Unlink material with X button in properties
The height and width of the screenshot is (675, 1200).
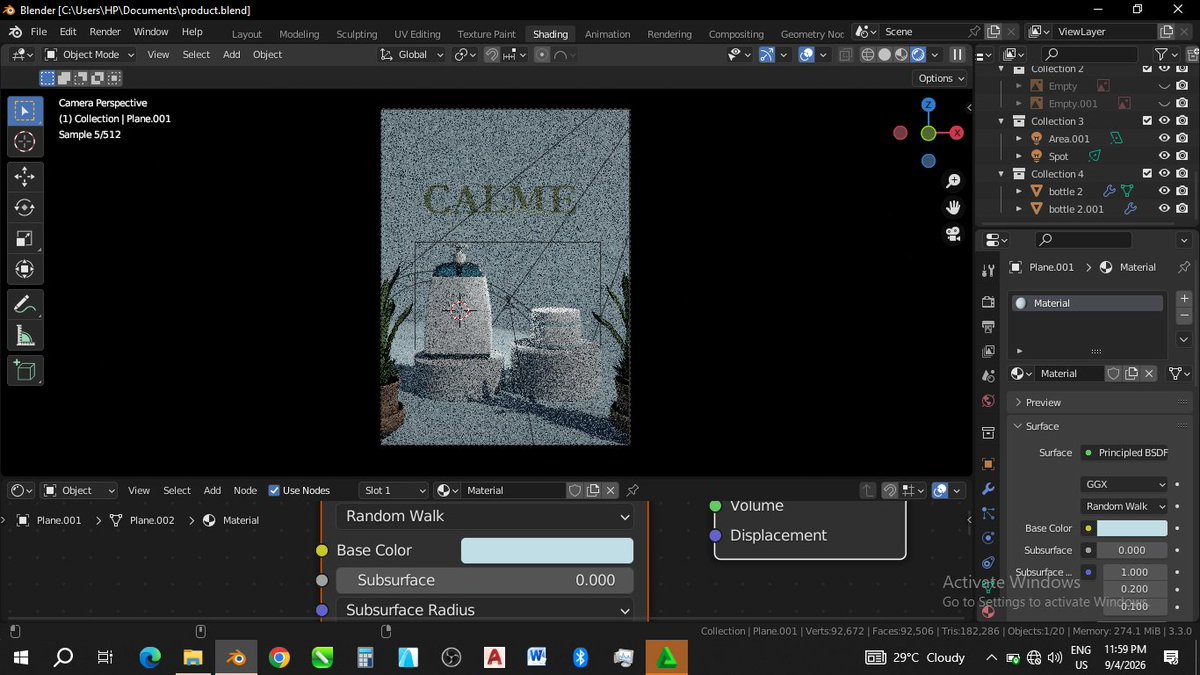(x=1149, y=373)
